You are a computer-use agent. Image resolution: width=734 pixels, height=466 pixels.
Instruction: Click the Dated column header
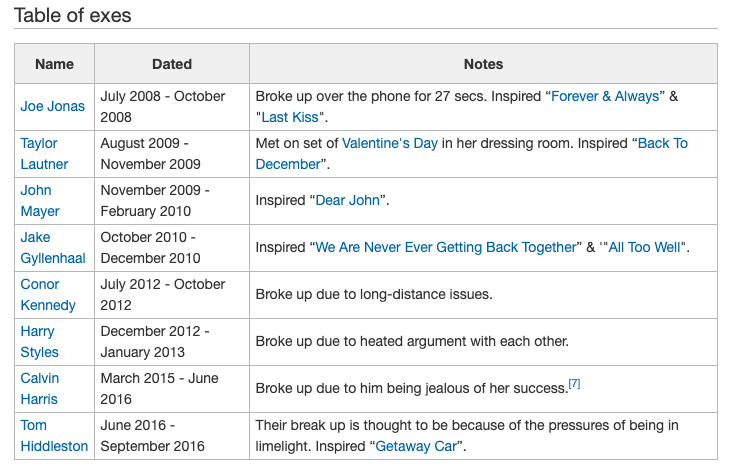(172, 64)
